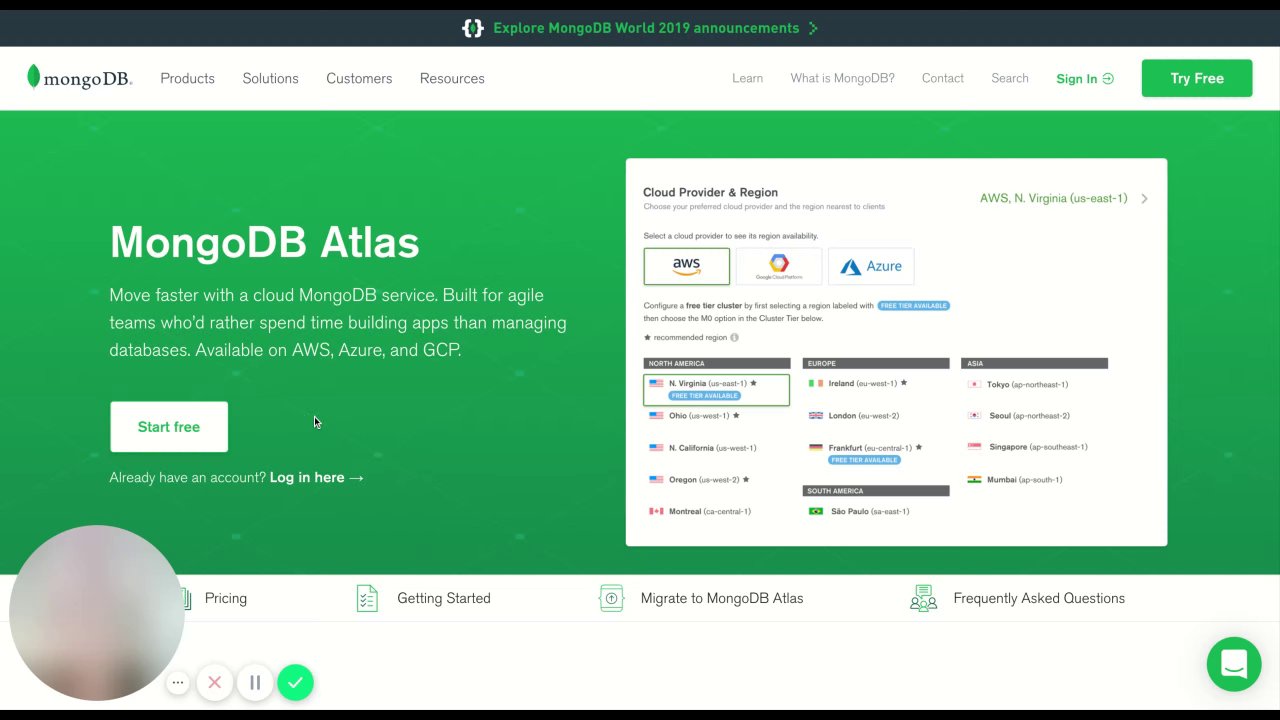This screenshot has width=1280, height=720.
Task: Click Log in here link
Action: pos(316,478)
